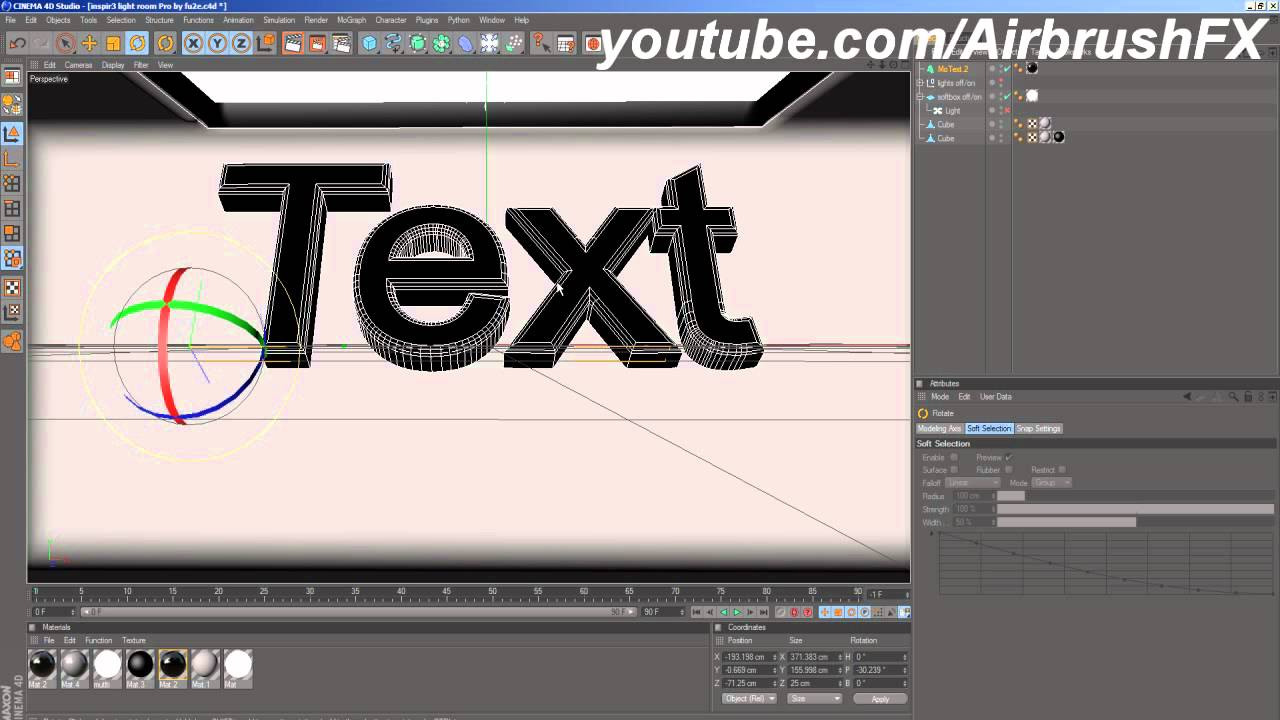Viewport: 1280px width, 720px height.
Task: Switch coordinate system icon
Action: click(265, 43)
